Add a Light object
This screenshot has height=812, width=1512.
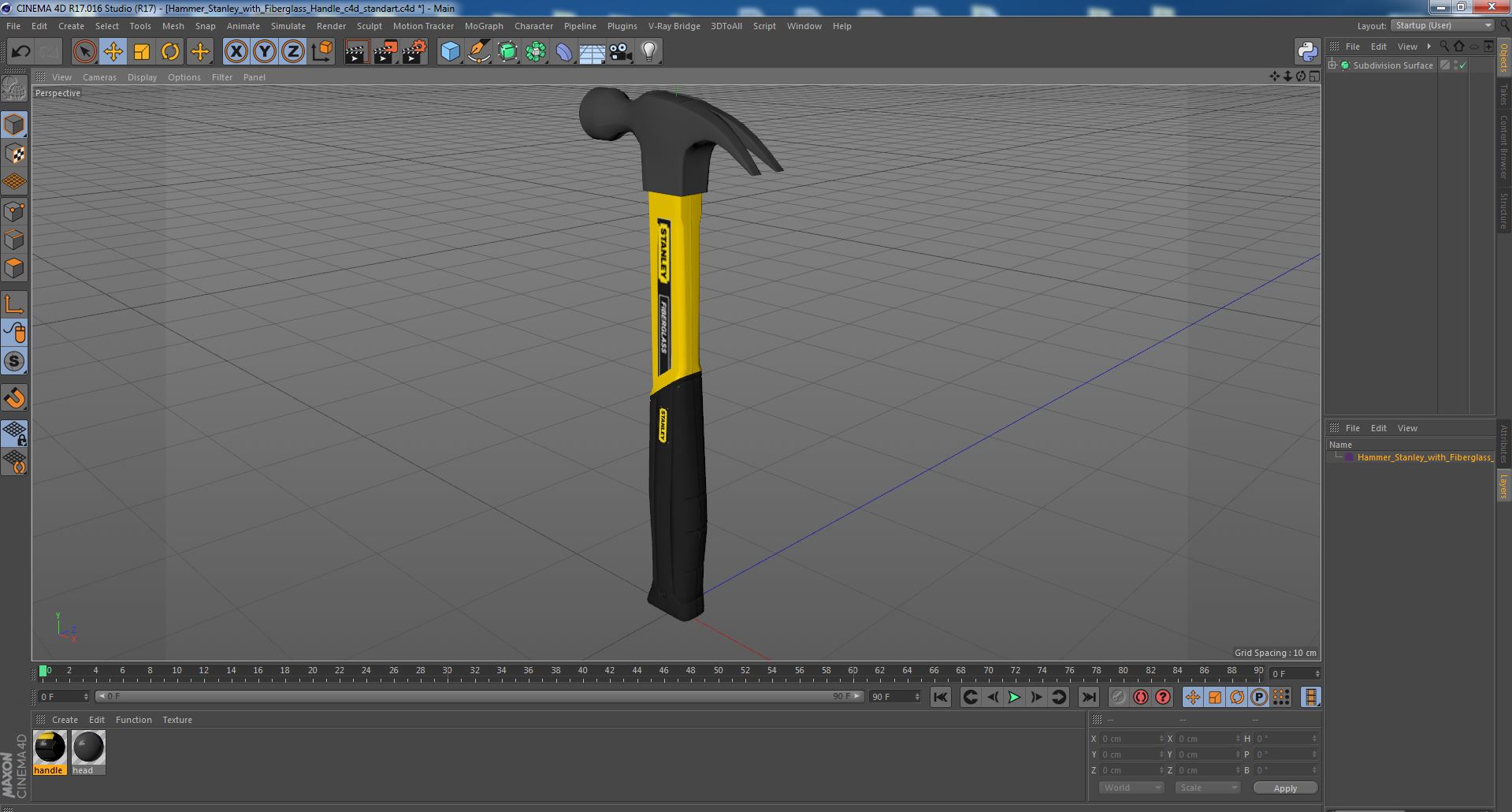coord(648,52)
